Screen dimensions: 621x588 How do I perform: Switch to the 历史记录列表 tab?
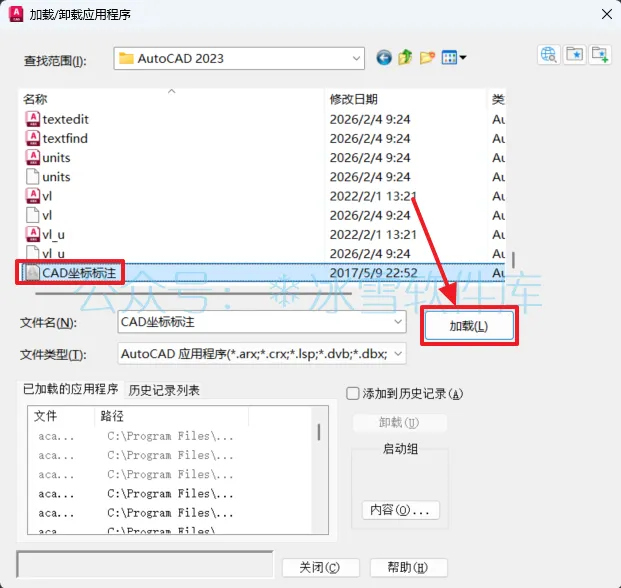click(x=164, y=390)
